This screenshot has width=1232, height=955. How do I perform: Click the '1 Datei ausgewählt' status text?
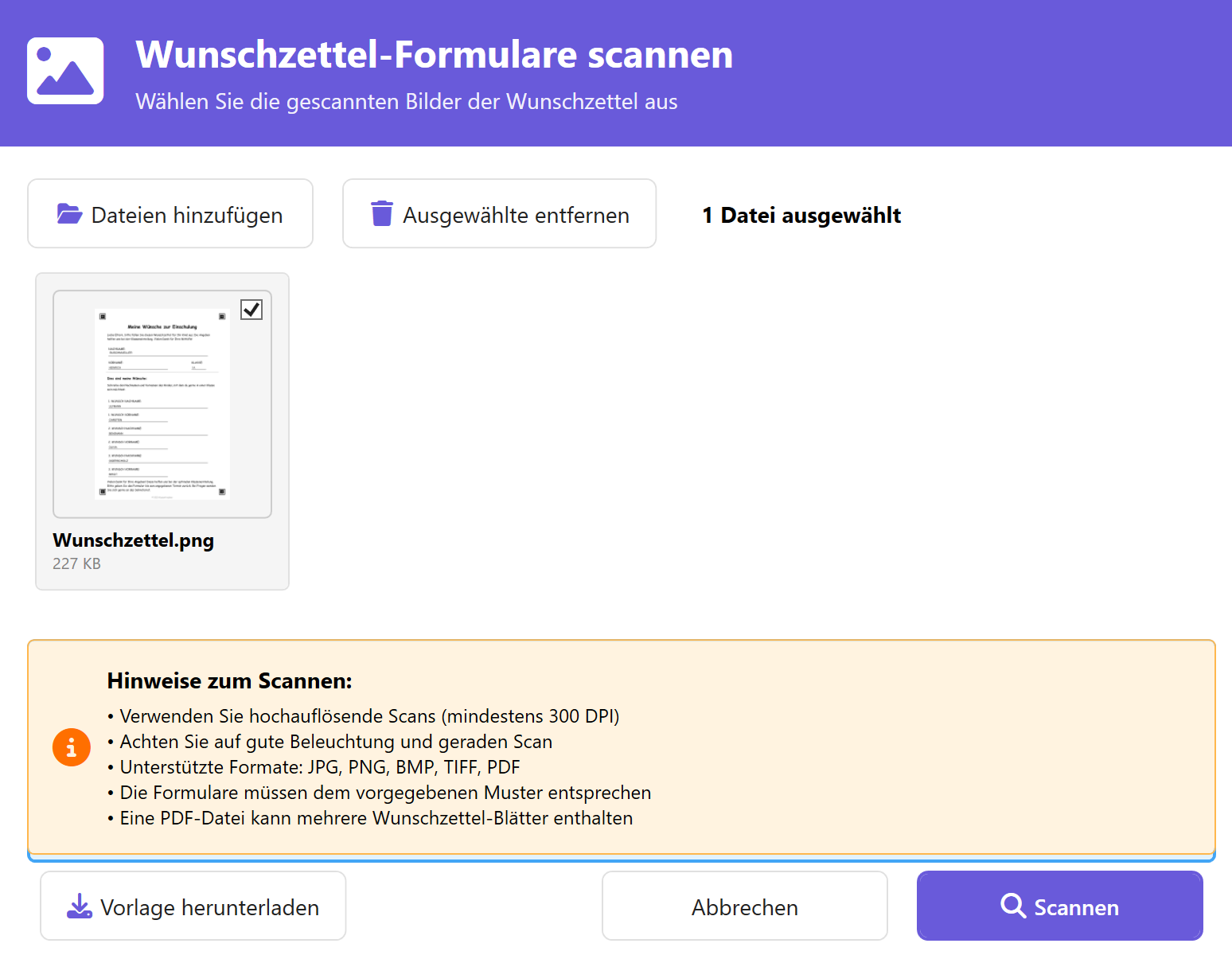click(x=801, y=215)
